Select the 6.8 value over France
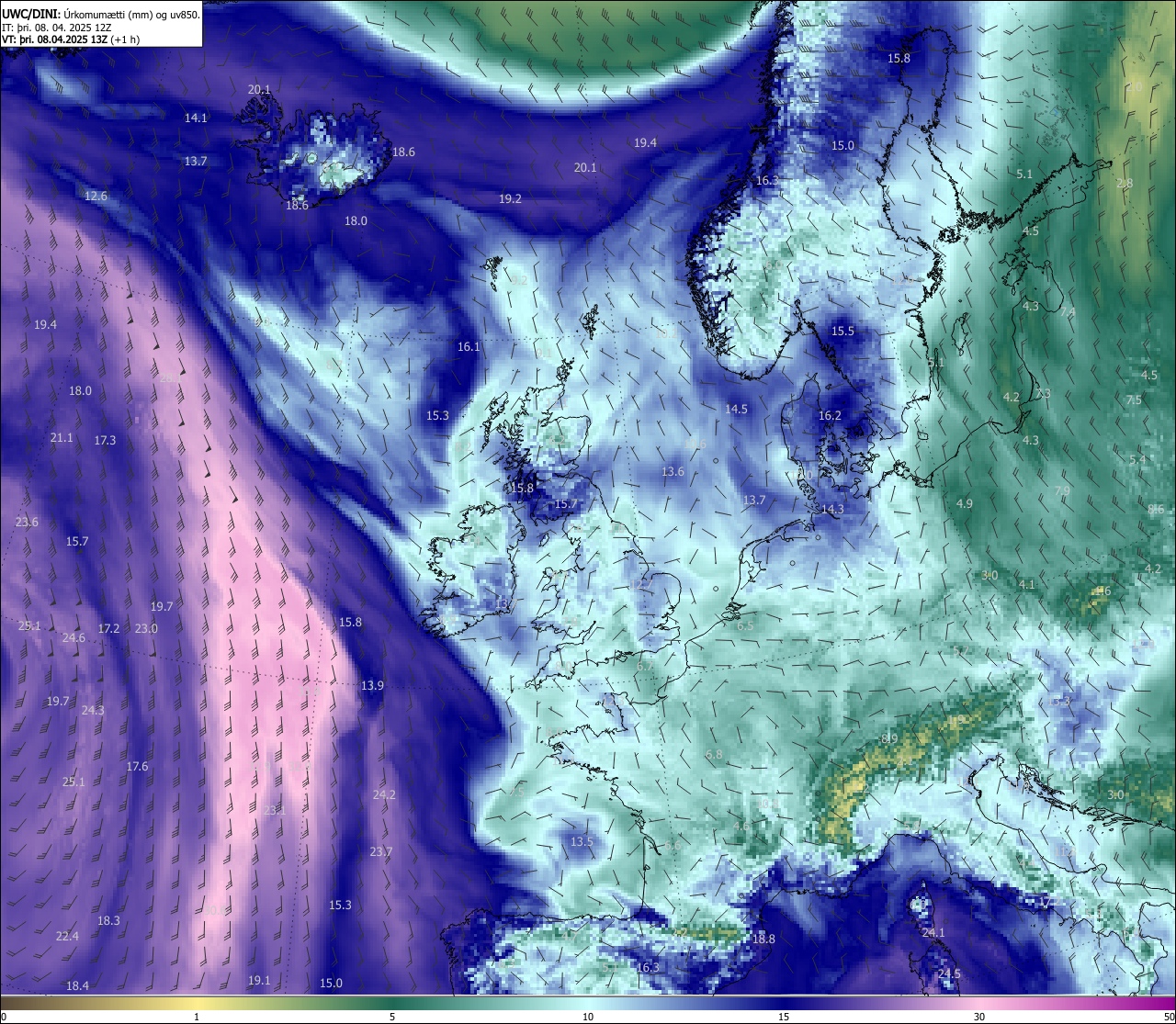Image resolution: width=1176 pixels, height=1024 pixels. (x=714, y=754)
